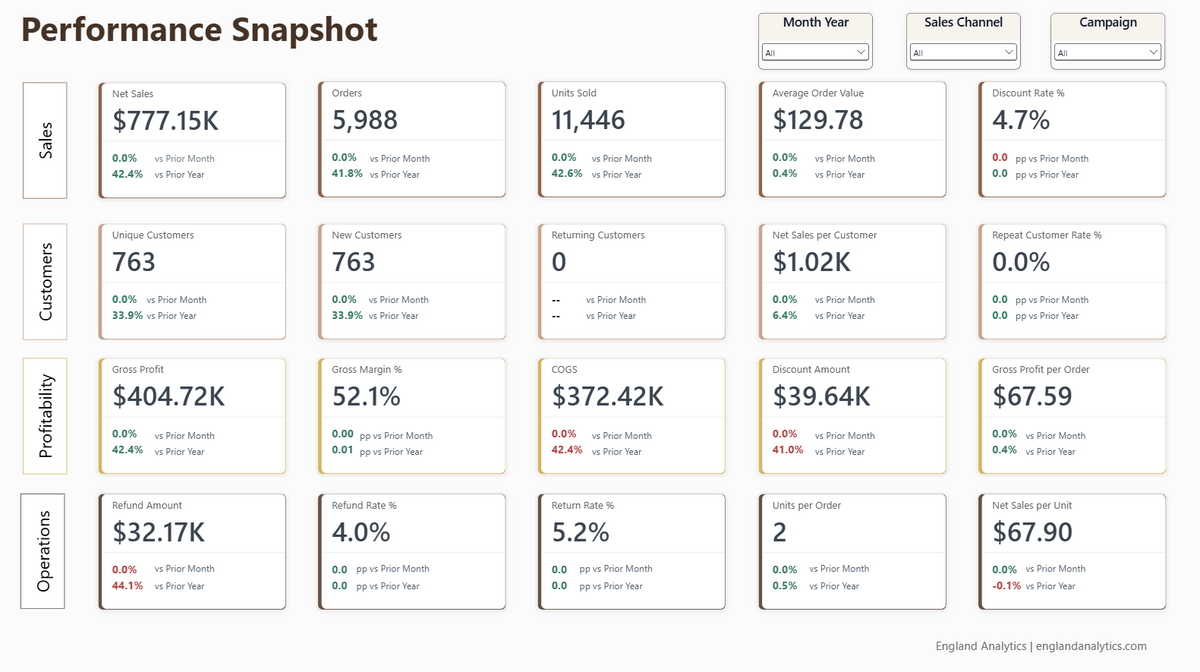
Task: Click the Performance Snapshot title
Action: coord(200,30)
